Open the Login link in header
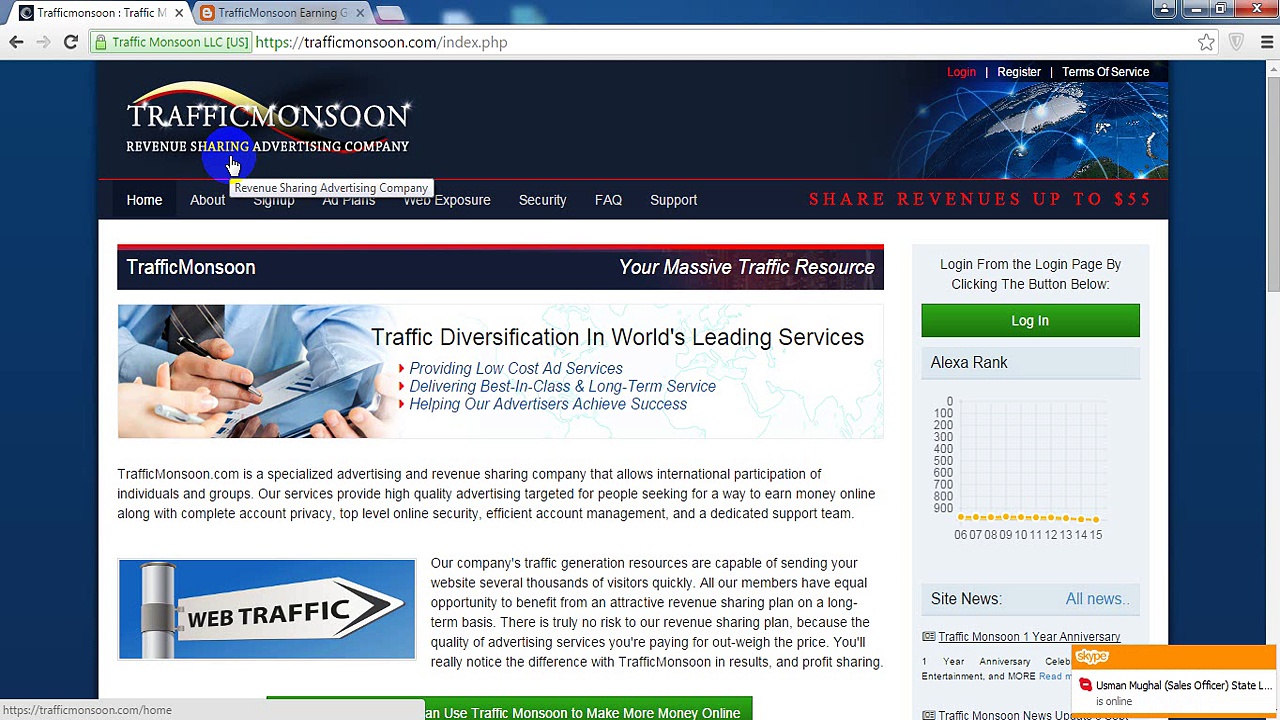This screenshot has height=720, width=1280. pos(961,72)
